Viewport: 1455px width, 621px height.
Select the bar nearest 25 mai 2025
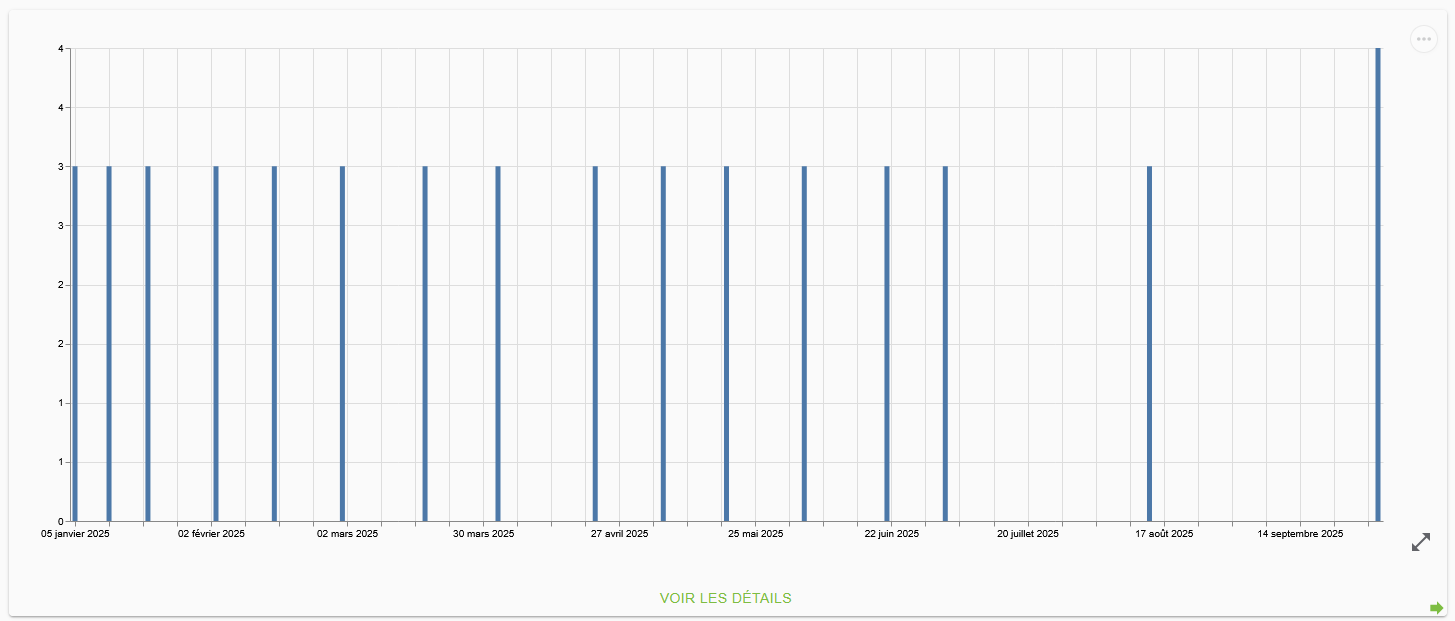click(x=726, y=344)
